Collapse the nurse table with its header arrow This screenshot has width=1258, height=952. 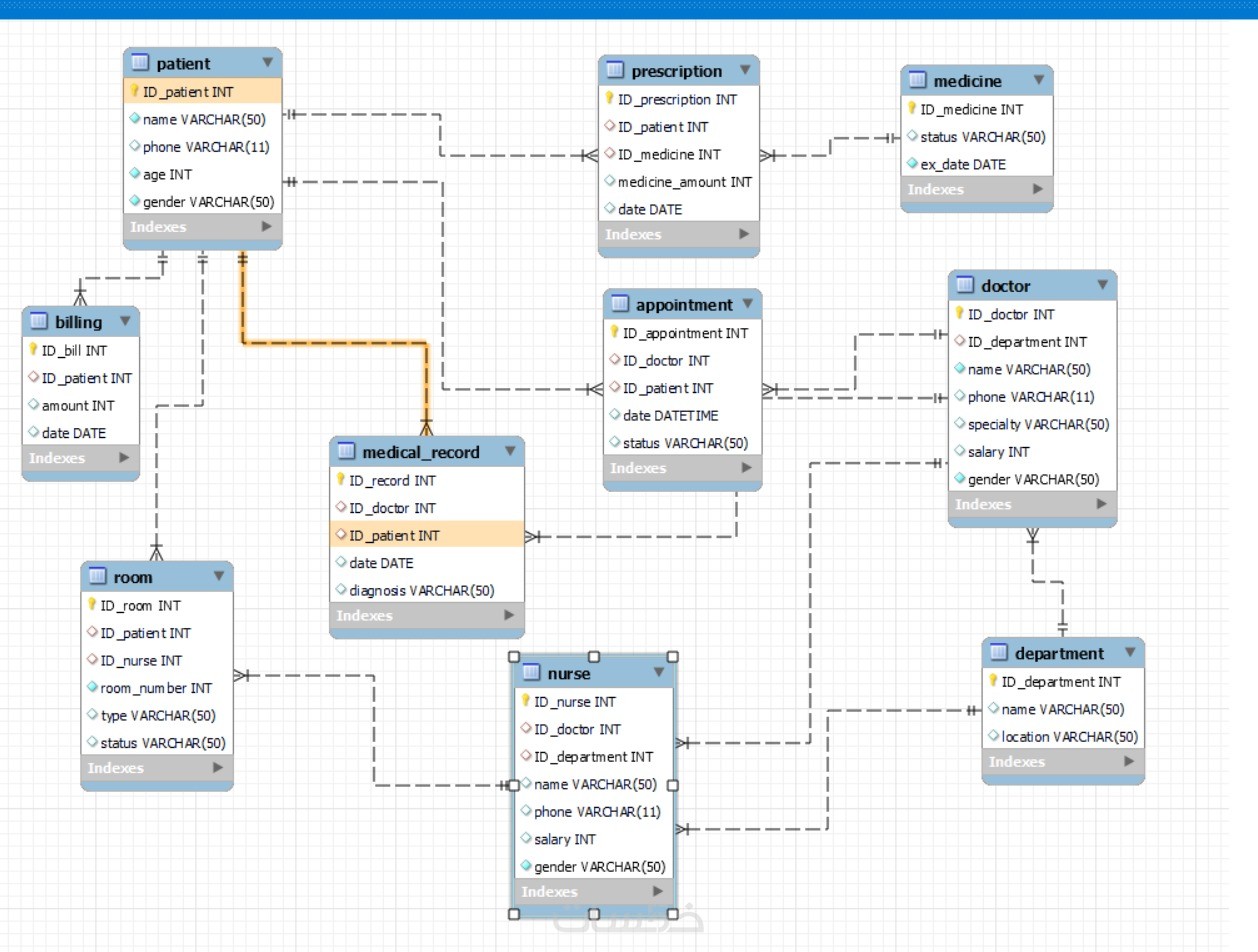[658, 672]
